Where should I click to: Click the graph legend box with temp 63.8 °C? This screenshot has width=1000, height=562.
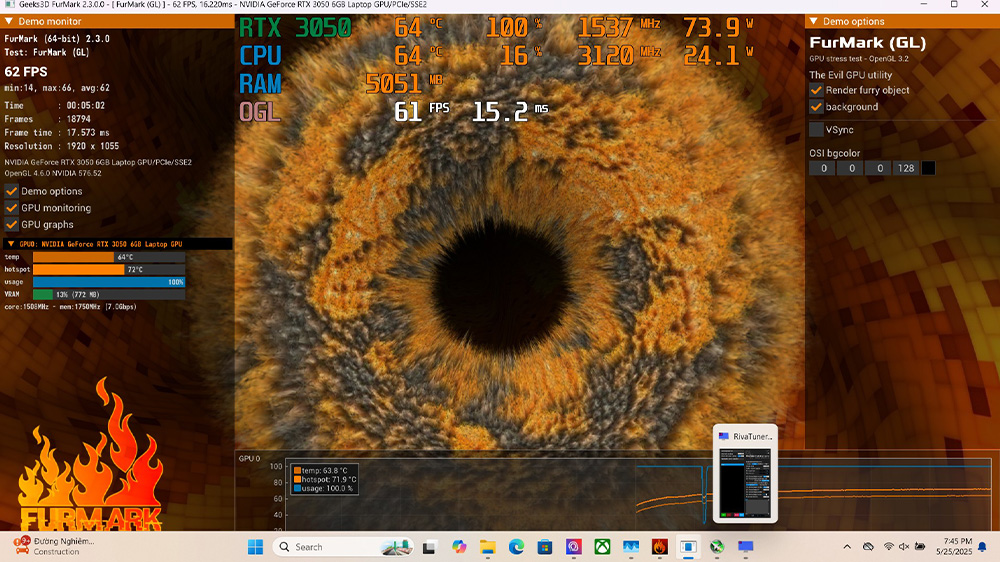pyautogui.click(x=325, y=479)
